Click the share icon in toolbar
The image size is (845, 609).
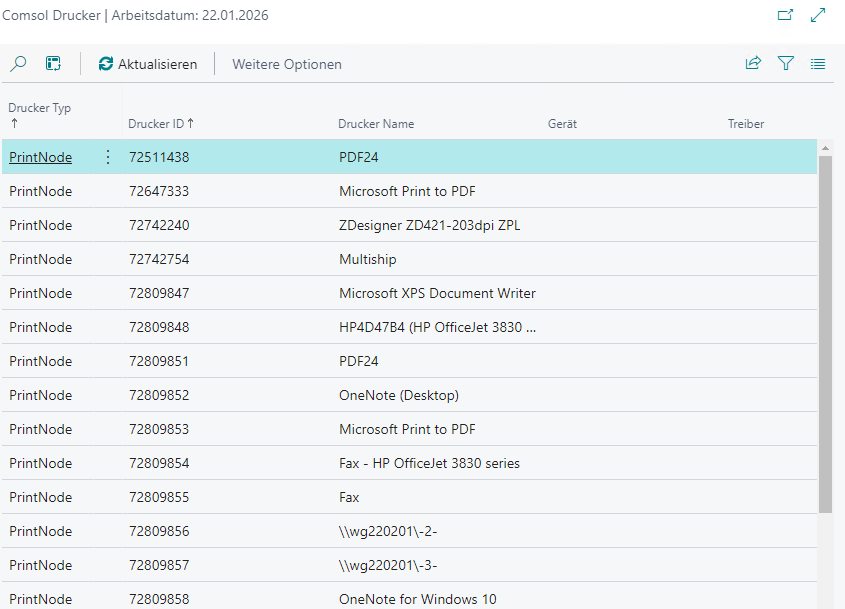[x=753, y=64]
